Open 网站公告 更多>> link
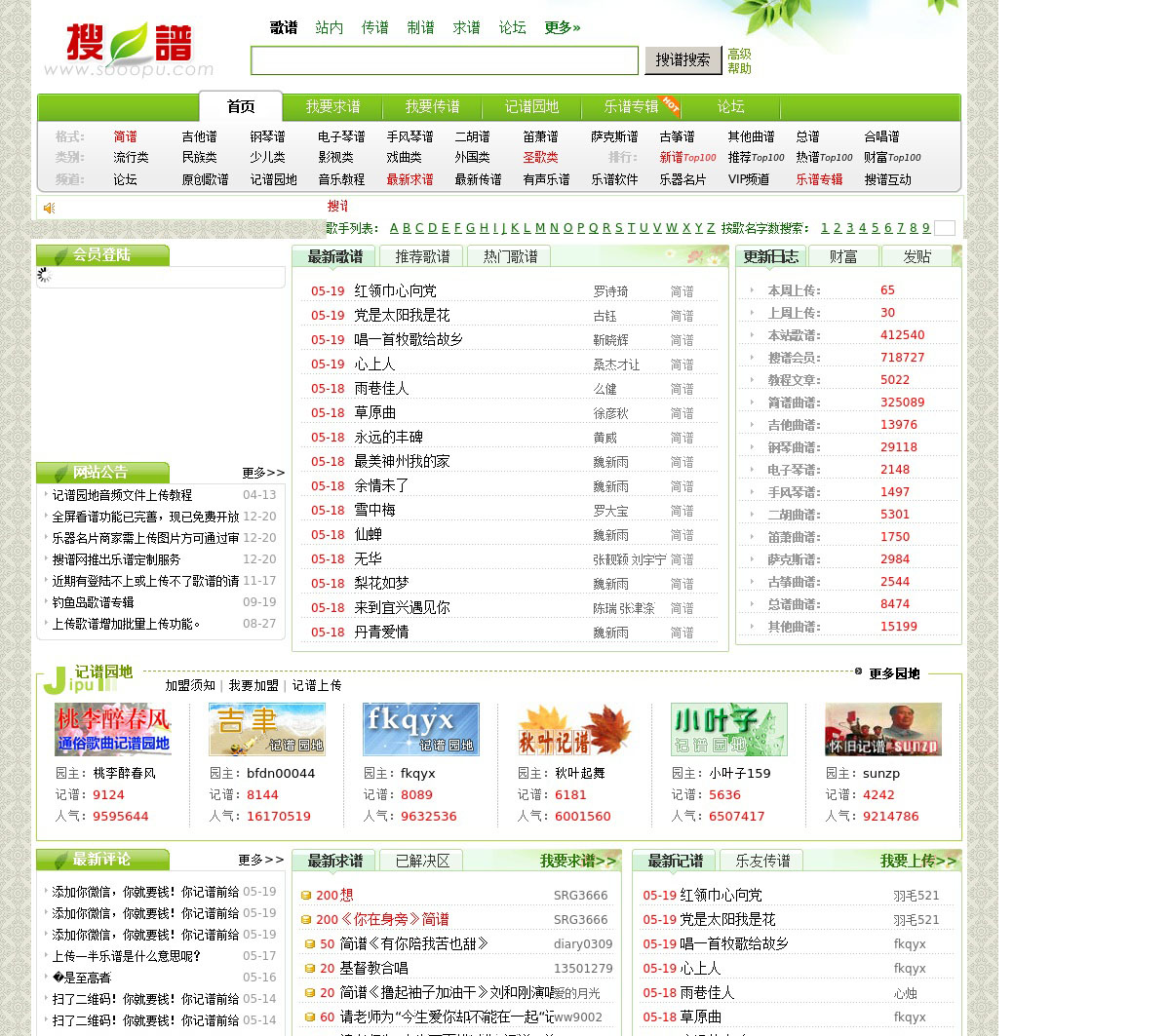This screenshot has width=1170, height=1036. click(x=263, y=473)
